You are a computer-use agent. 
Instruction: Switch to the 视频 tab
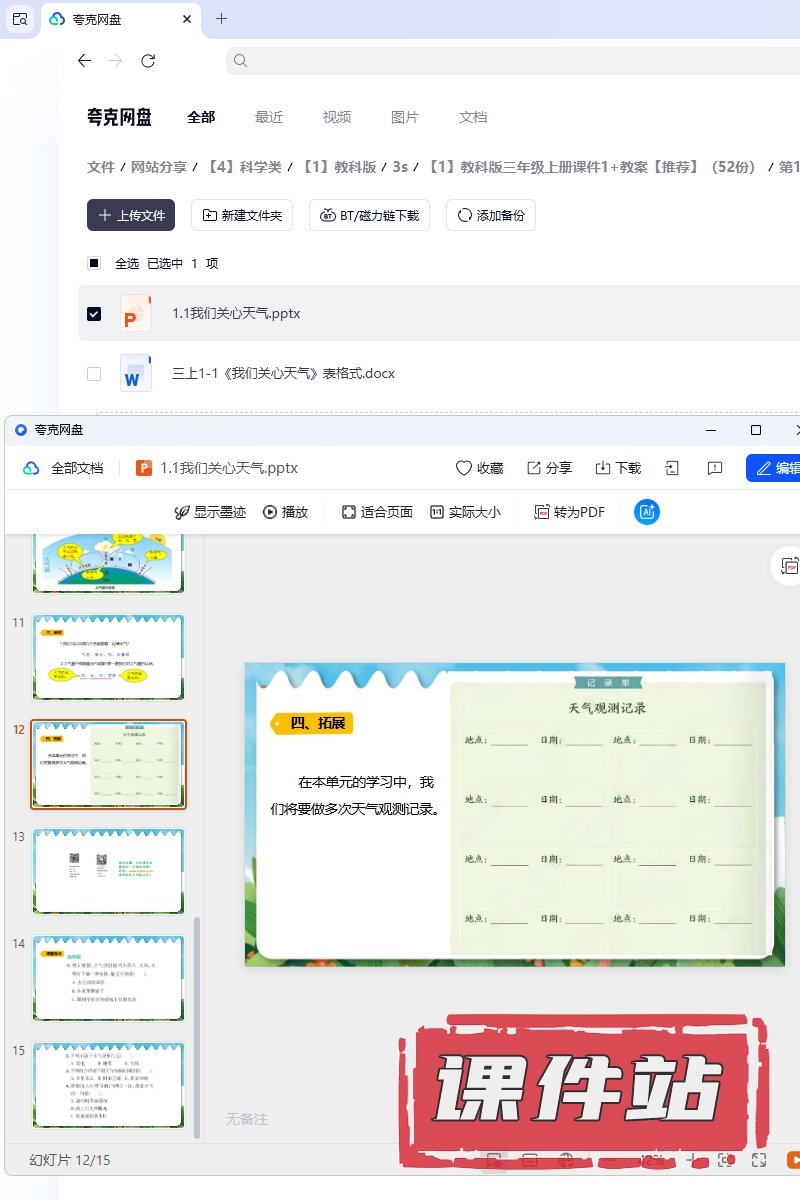[337, 117]
